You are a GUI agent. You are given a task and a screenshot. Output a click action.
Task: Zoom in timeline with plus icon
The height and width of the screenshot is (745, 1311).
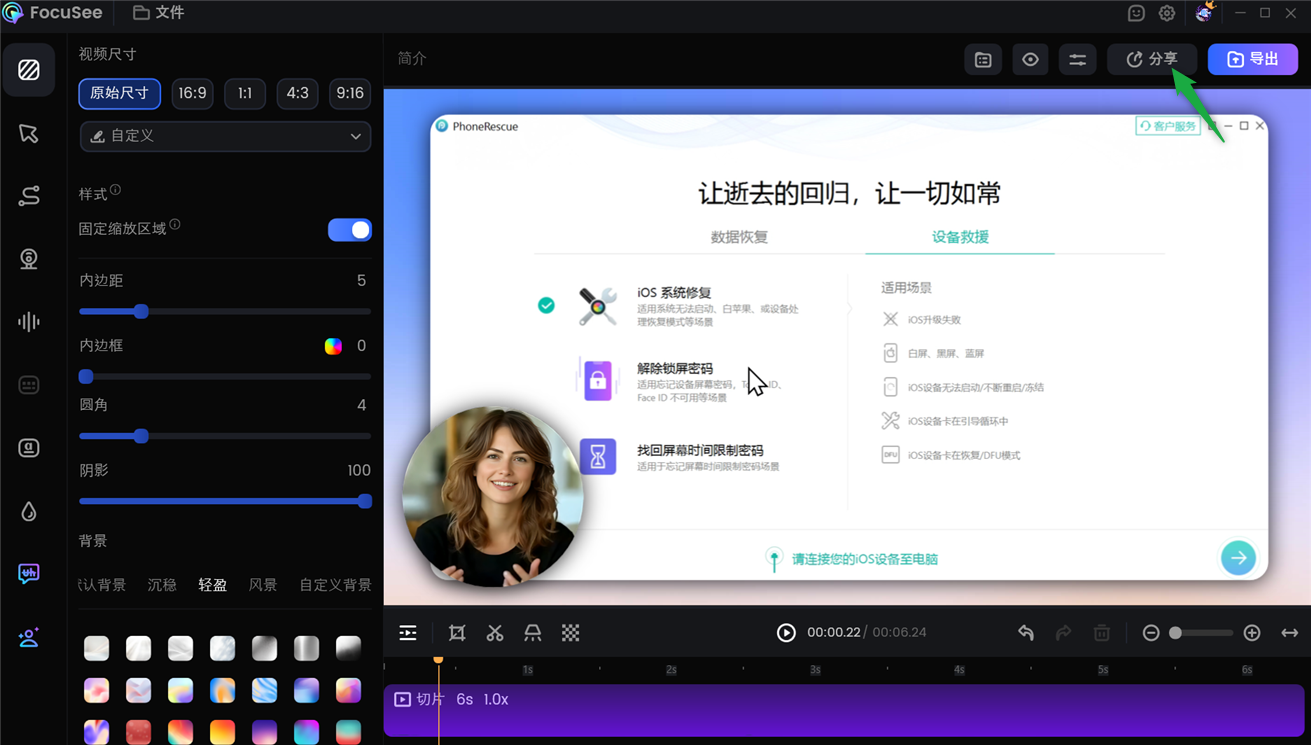point(1252,633)
